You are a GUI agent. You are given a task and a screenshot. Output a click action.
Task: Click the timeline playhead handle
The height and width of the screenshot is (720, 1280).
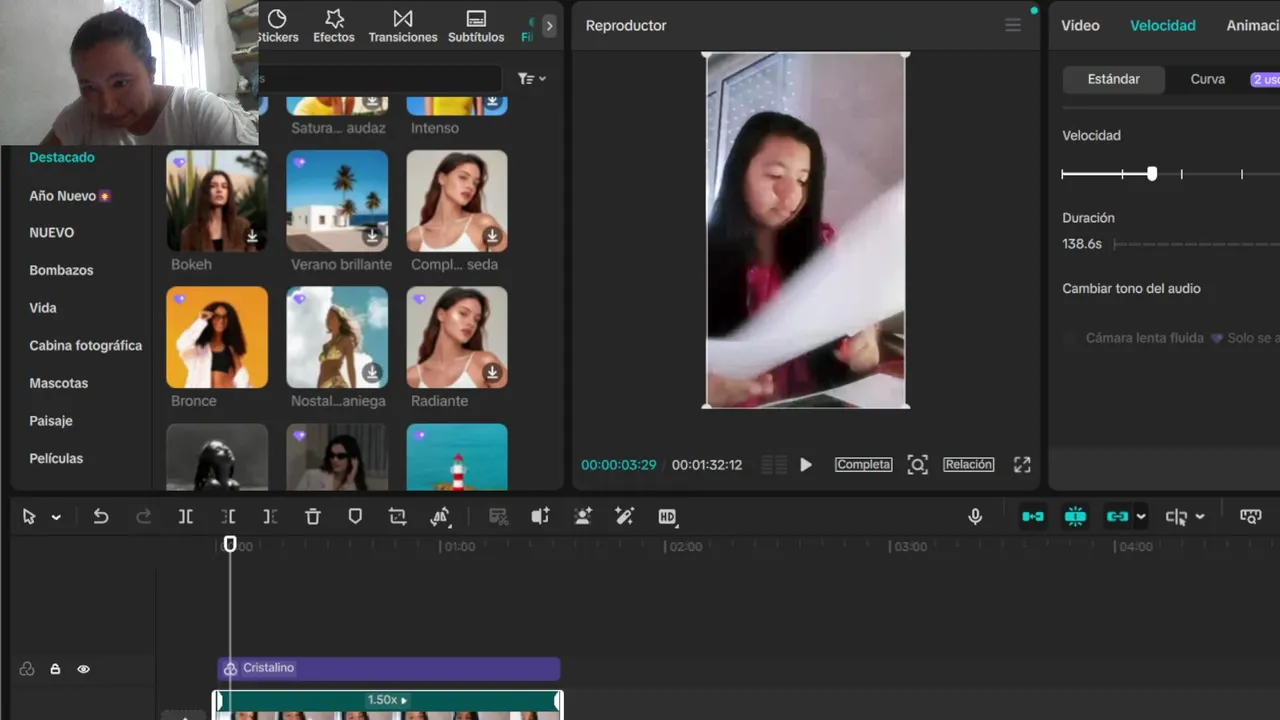(230, 545)
